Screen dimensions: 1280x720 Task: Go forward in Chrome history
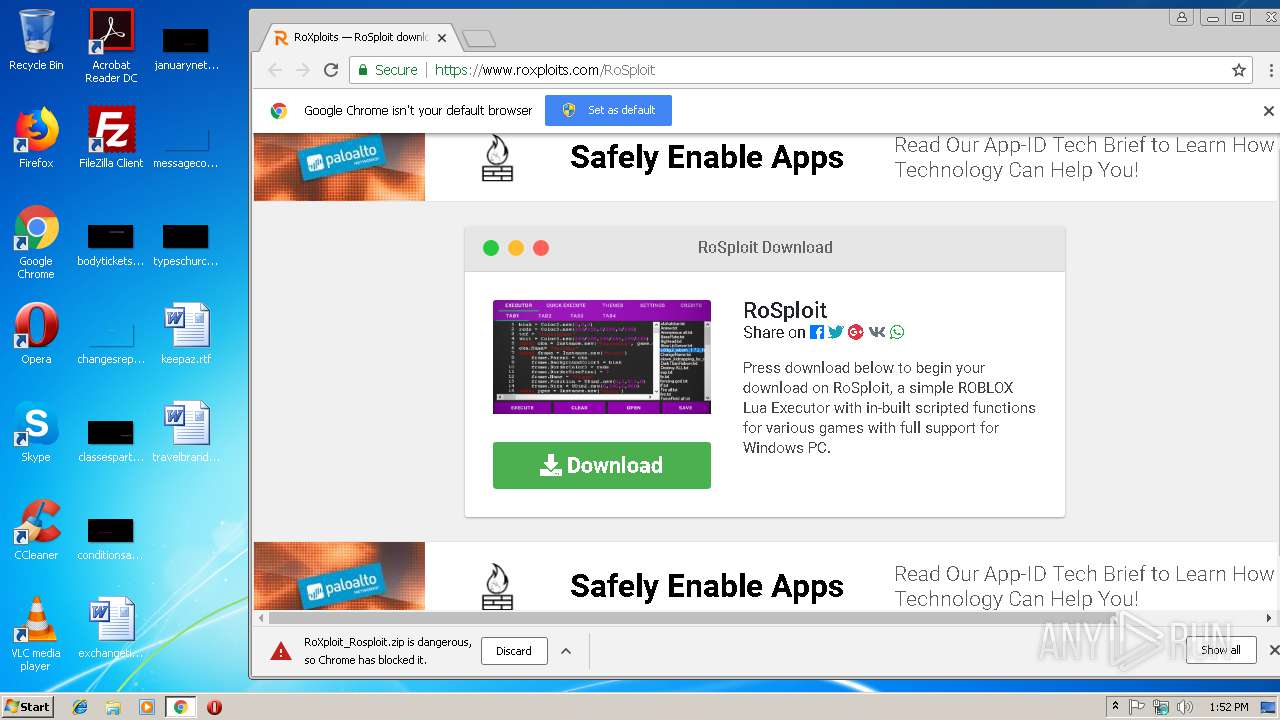pyautogui.click(x=303, y=70)
